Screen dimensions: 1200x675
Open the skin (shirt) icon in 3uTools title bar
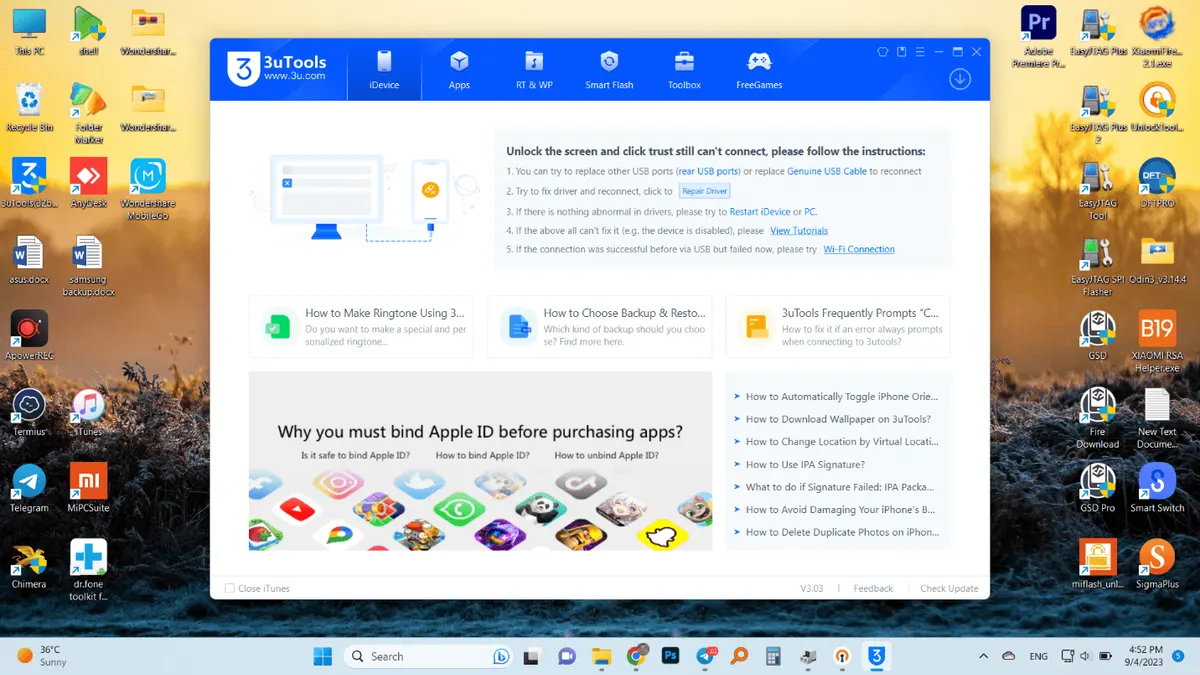tap(882, 52)
